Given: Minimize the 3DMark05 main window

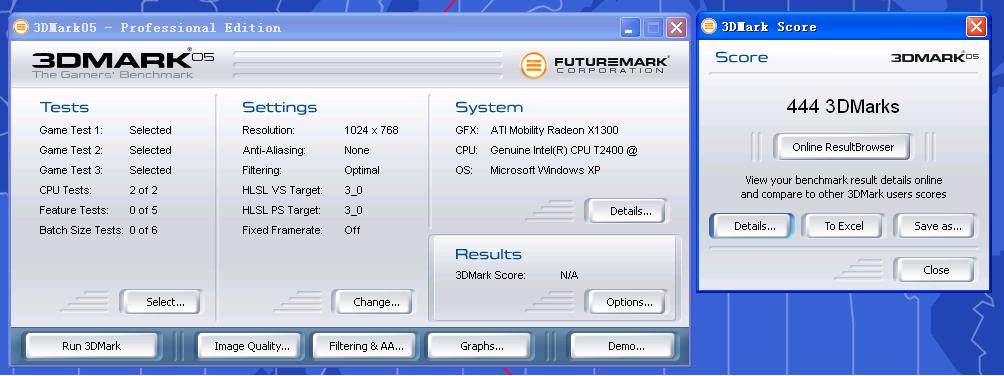Looking at the screenshot, I should pyautogui.click(x=630, y=28).
